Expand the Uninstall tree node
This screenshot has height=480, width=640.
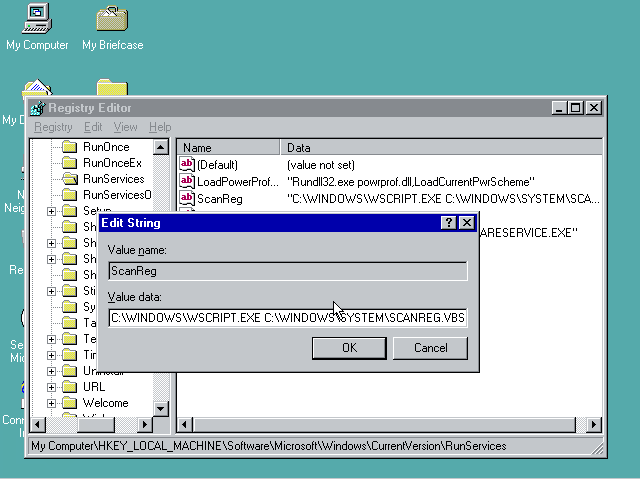click(x=51, y=371)
